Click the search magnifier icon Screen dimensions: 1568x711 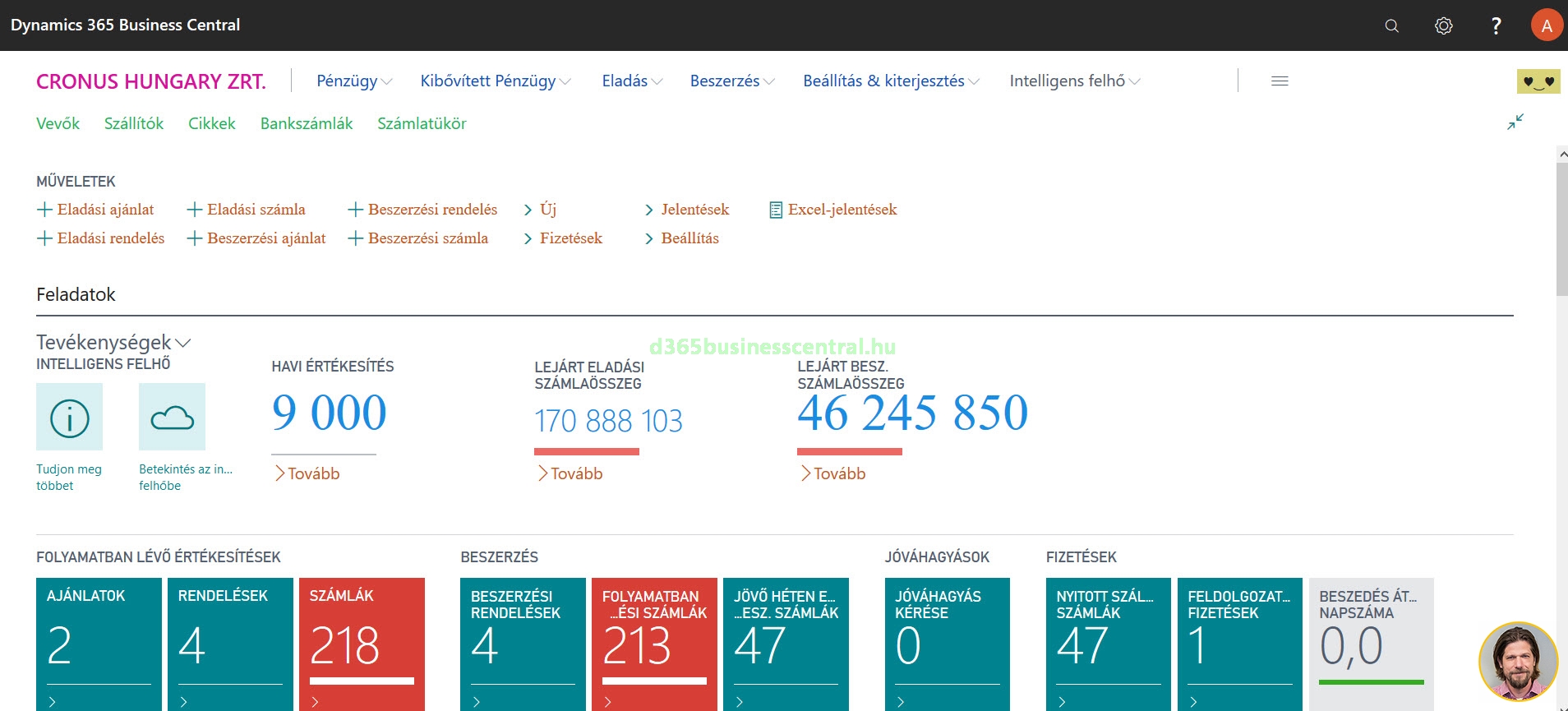pyautogui.click(x=1391, y=25)
